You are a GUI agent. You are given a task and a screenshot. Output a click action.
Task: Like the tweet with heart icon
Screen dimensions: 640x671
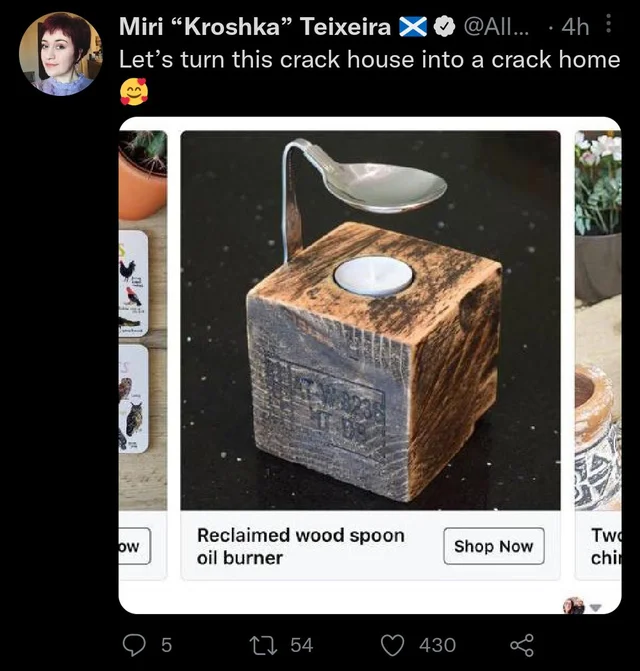point(392,645)
